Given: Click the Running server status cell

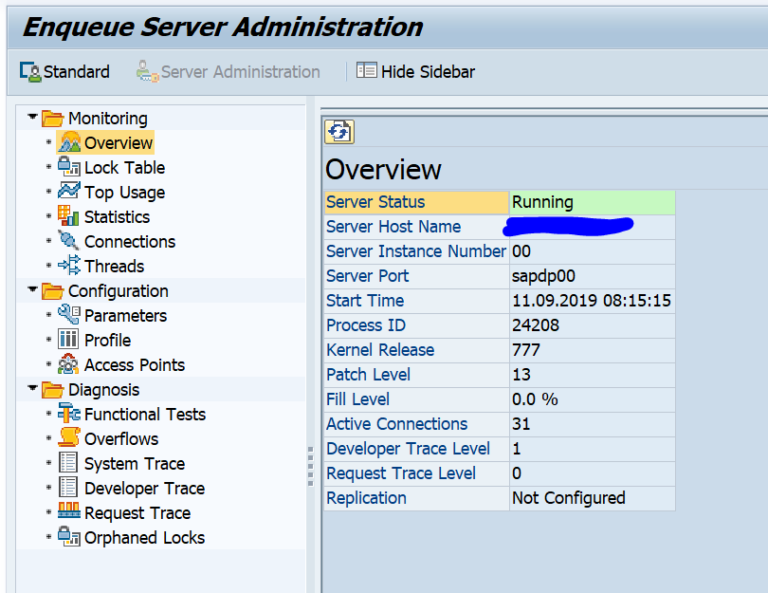Looking at the screenshot, I should click(591, 202).
